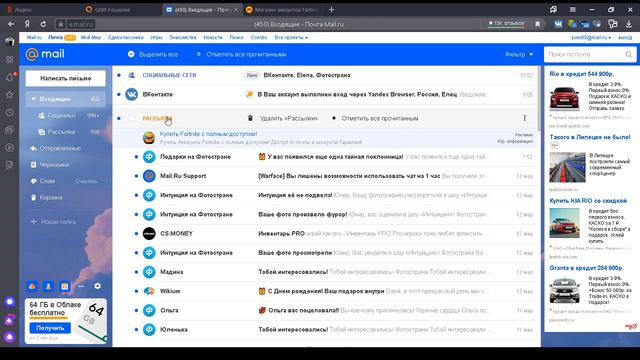Click the VKontakte sender avatar icon

tap(131, 94)
